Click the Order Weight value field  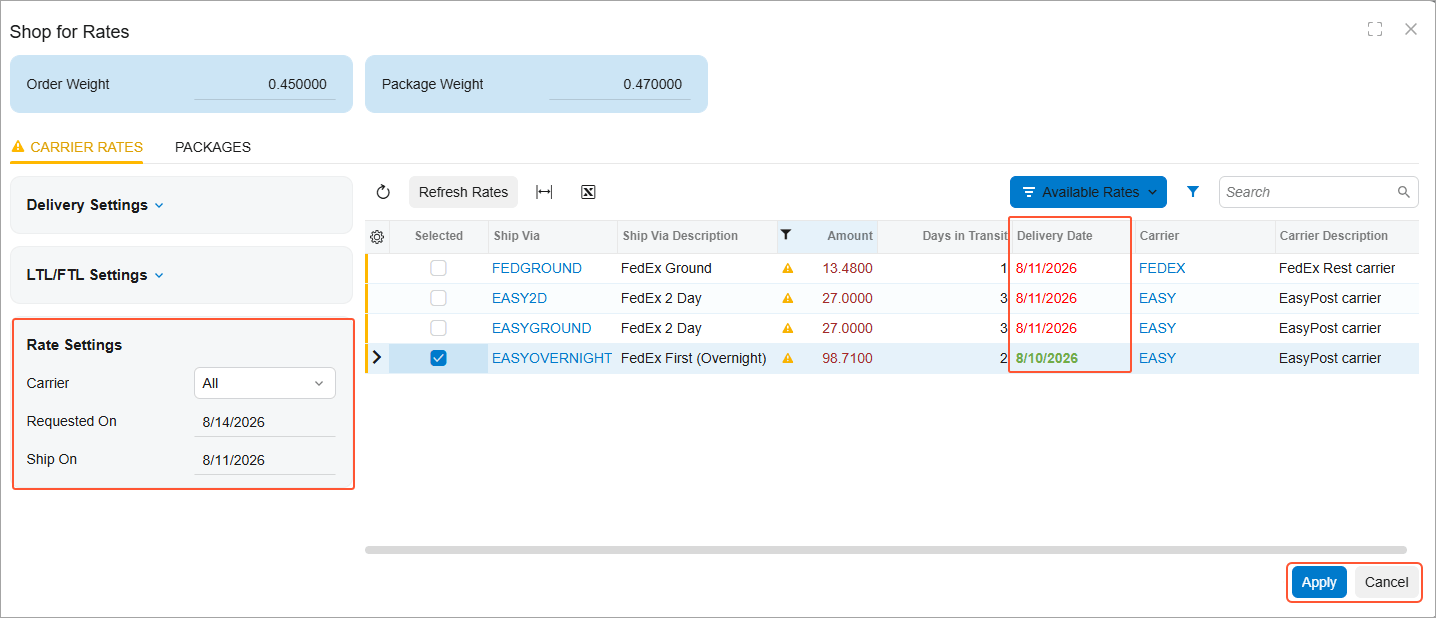265,85
